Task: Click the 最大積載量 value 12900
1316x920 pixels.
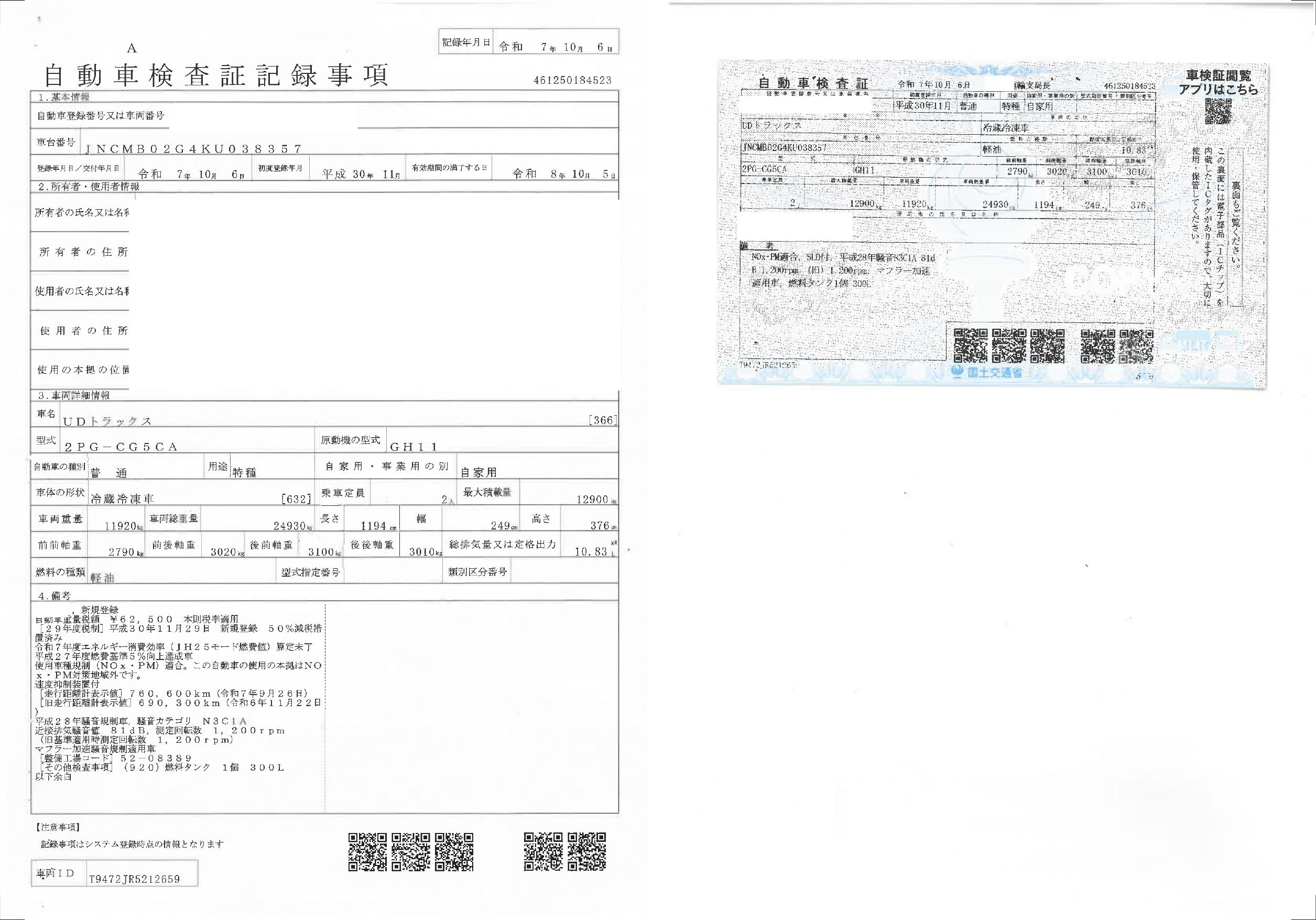Action: tap(592, 499)
